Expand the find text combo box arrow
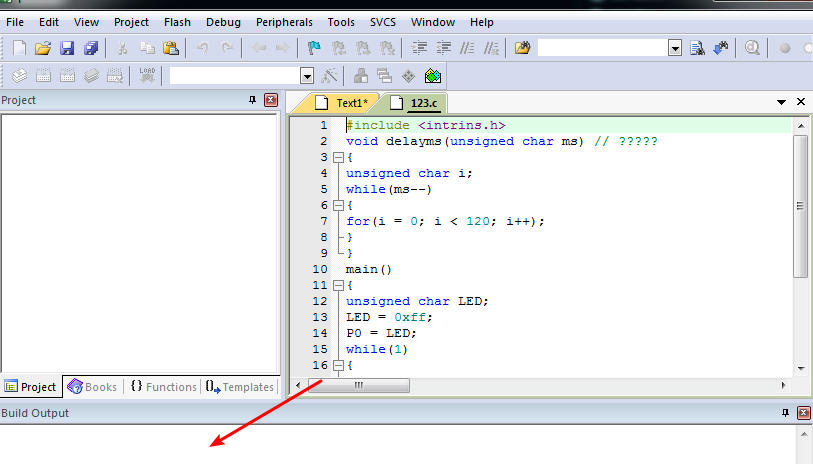Image resolution: width=813 pixels, height=464 pixels. click(x=675, y=48)
